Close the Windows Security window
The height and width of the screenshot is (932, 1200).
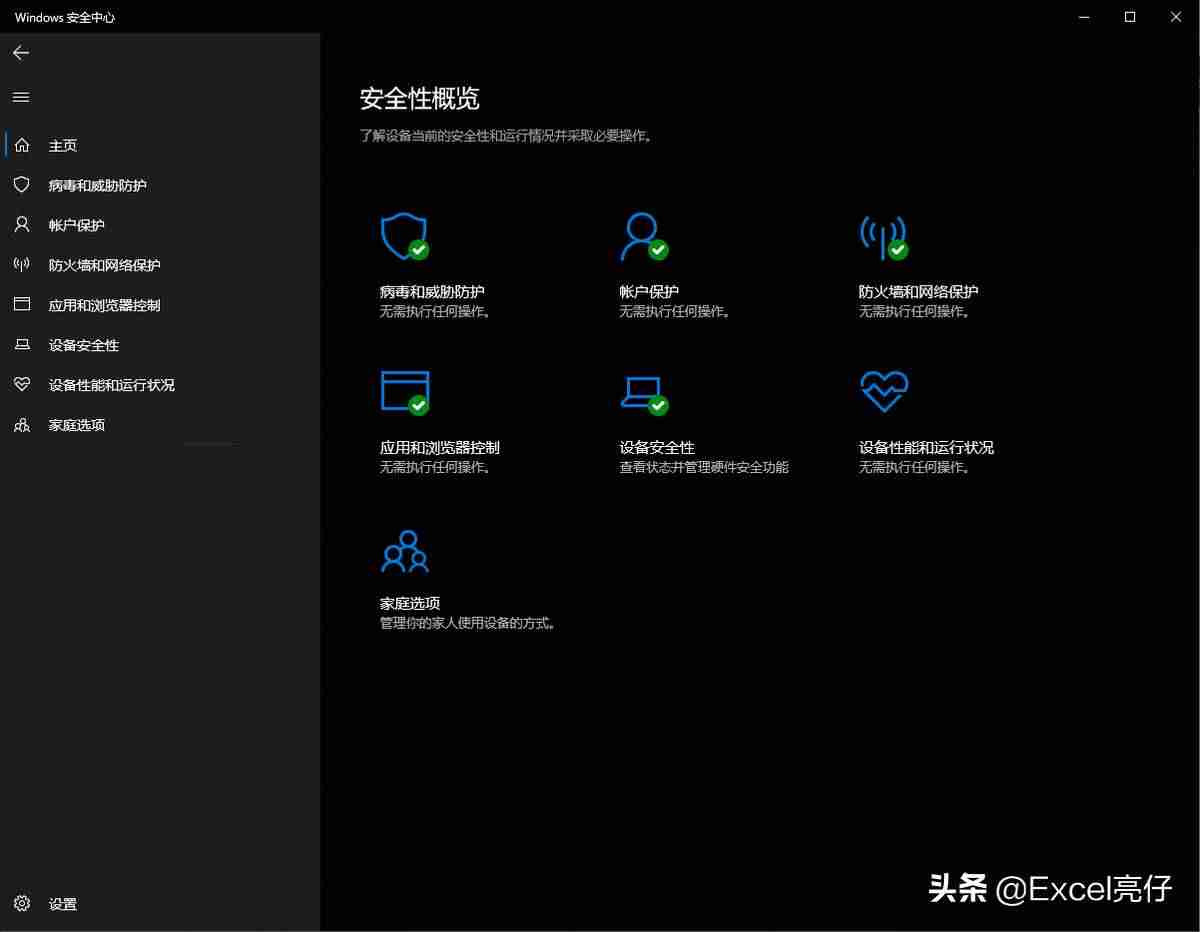[x=1176, y=17]
